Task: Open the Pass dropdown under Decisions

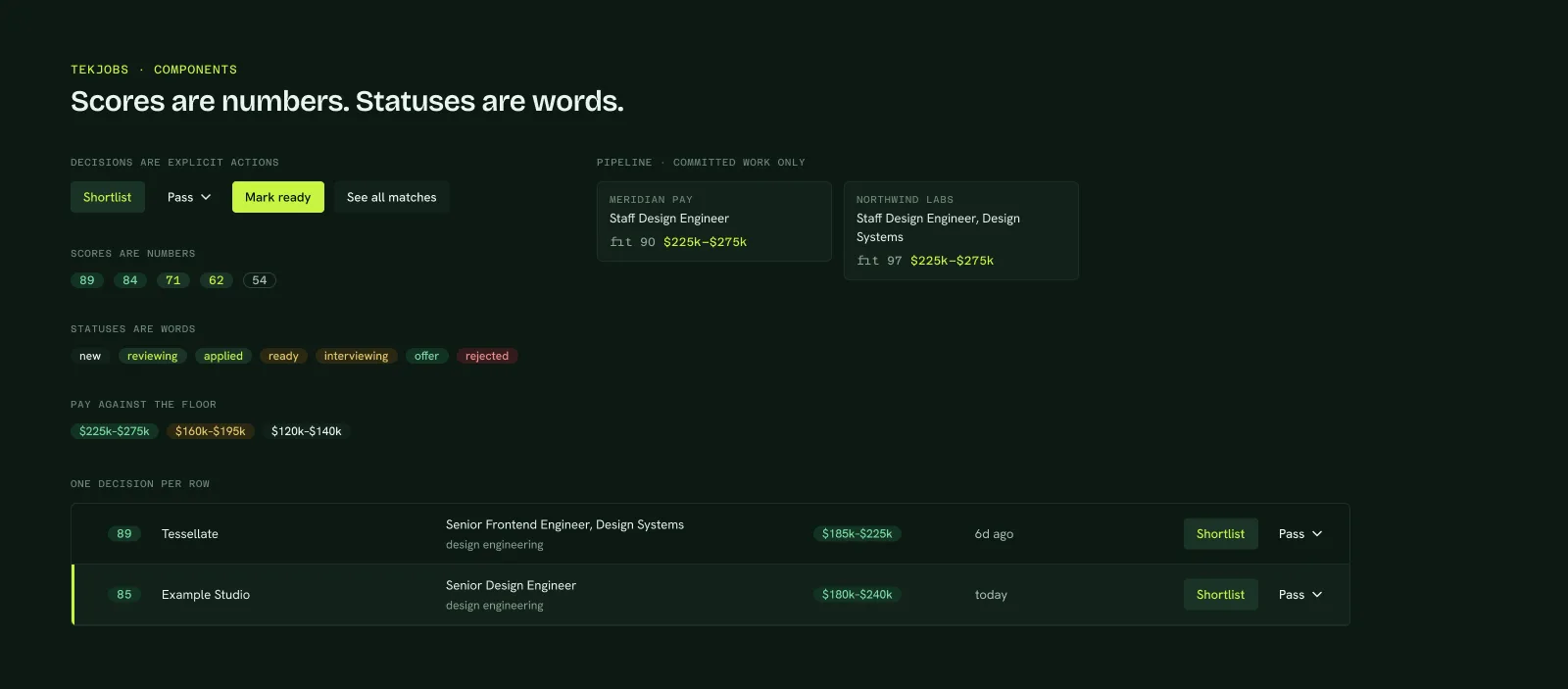Action: click(189, 197)
